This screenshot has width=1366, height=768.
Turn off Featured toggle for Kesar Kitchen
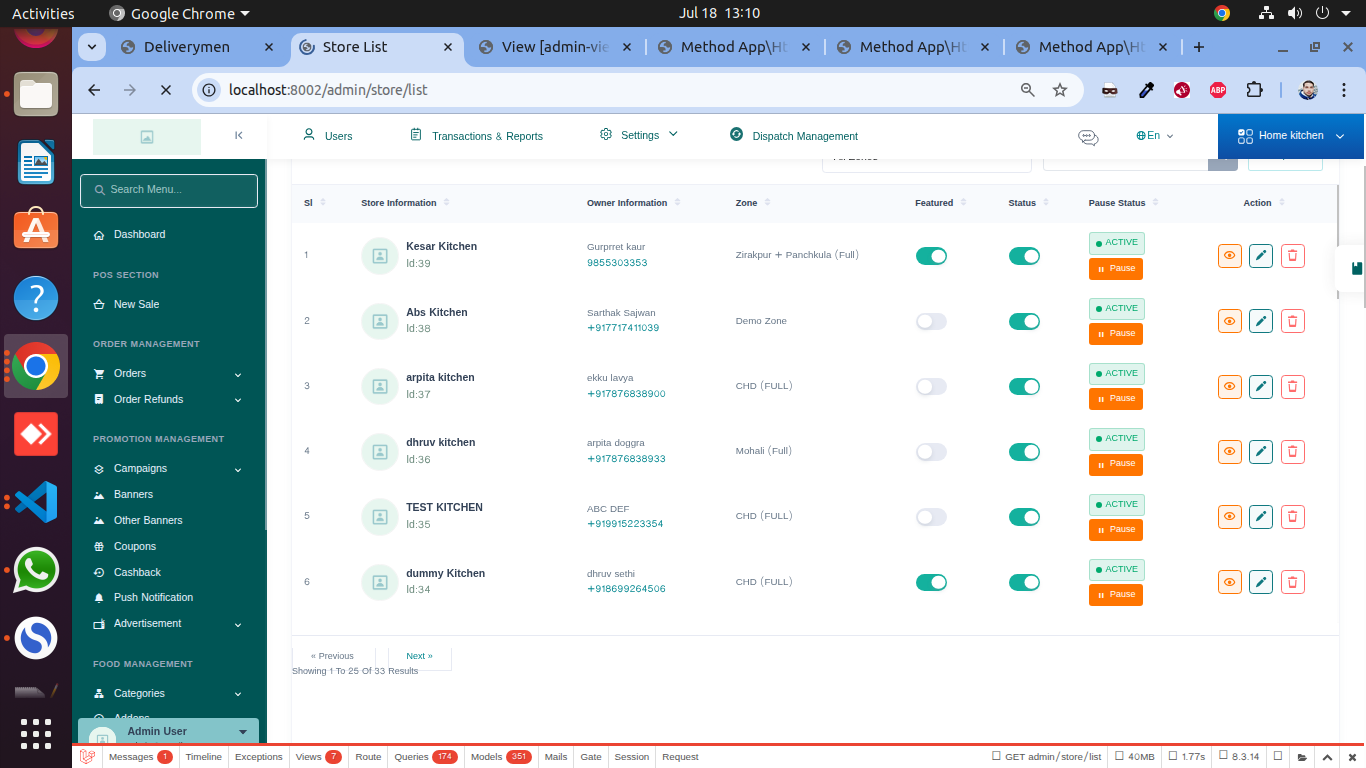coord(931,256)
